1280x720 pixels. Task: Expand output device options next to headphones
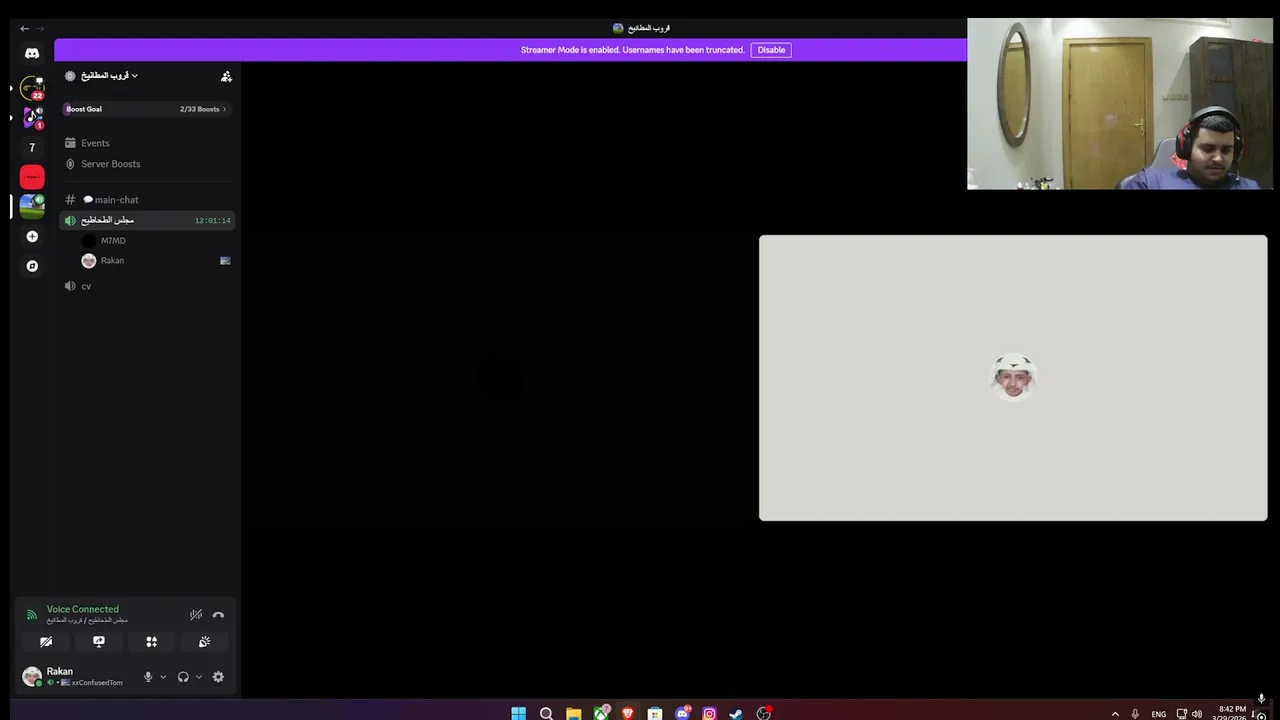click(198, 677)
